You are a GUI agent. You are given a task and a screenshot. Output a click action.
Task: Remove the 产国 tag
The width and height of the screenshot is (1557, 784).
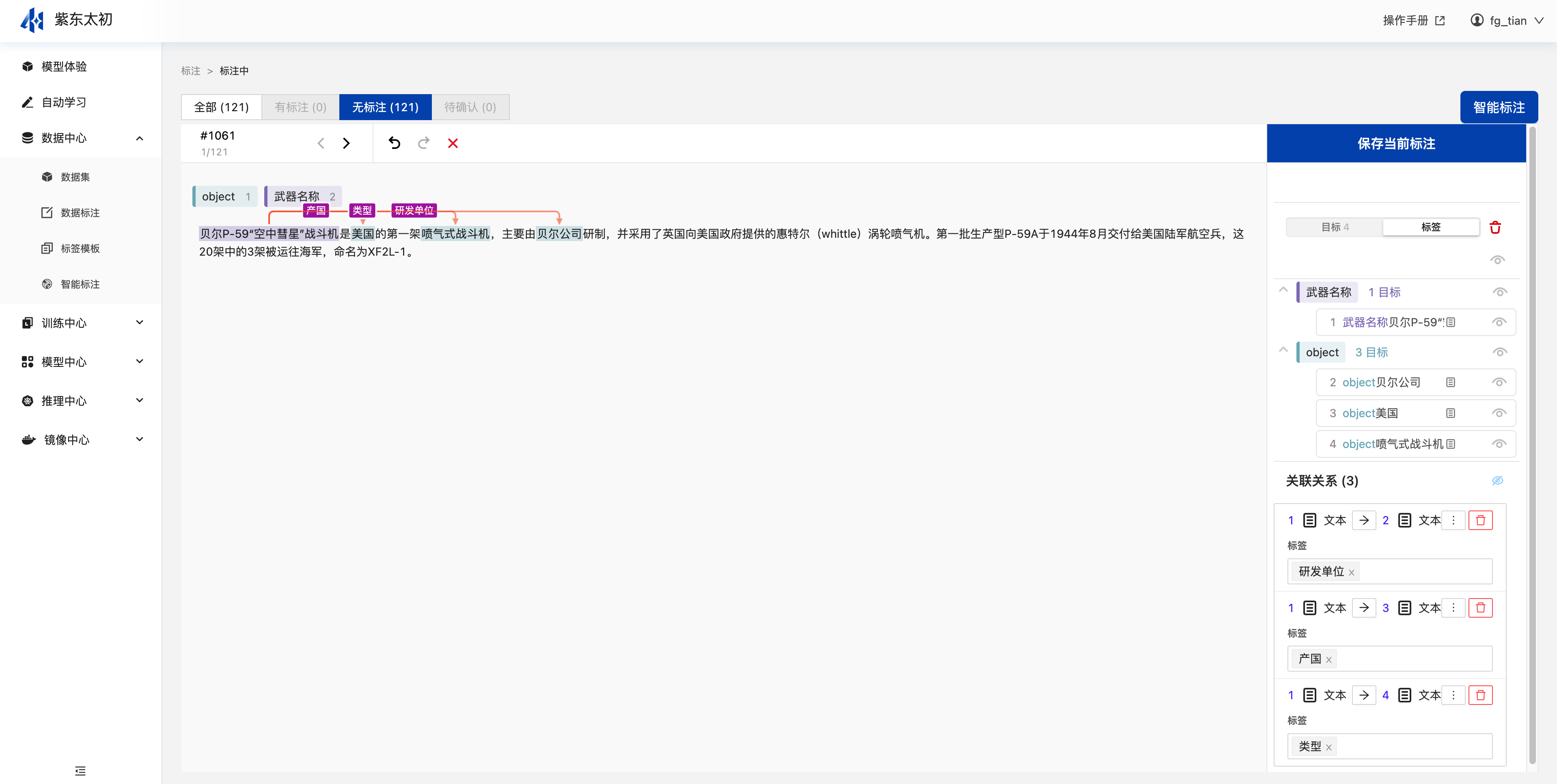coord(1328,660)
